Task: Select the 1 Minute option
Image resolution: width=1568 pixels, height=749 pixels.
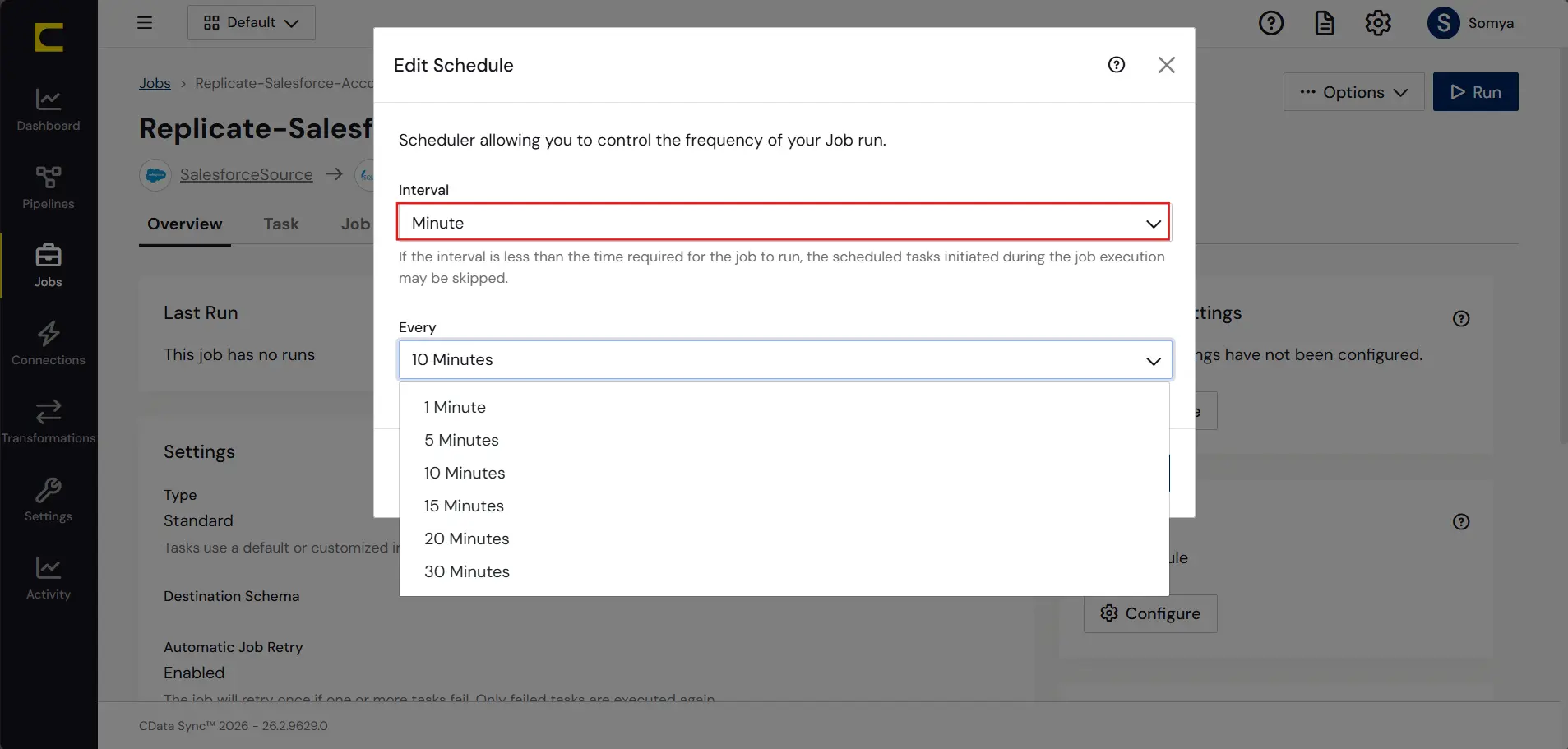Action: click(784, 408)
